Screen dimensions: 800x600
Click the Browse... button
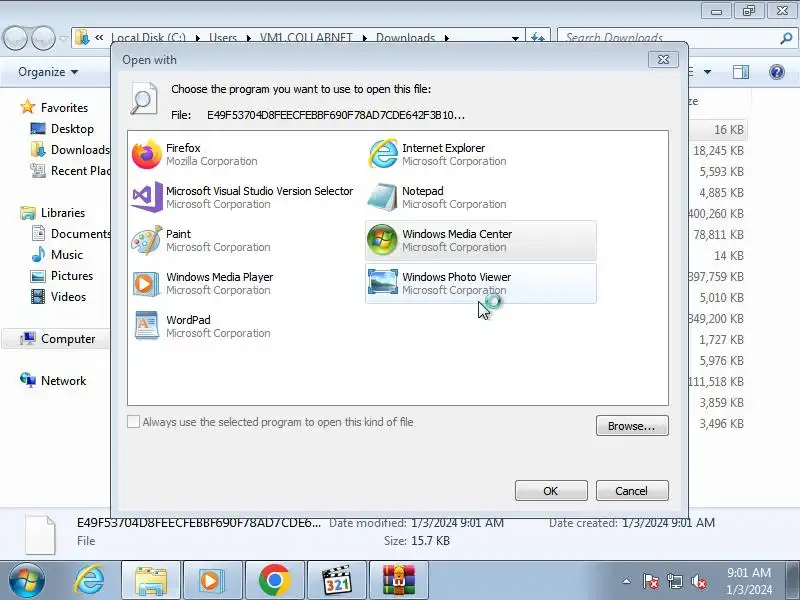(632, 426)
